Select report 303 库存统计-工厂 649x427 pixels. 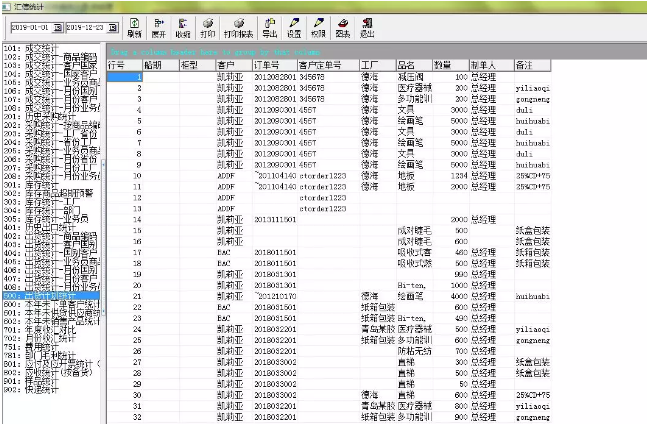tap(41, 202)
